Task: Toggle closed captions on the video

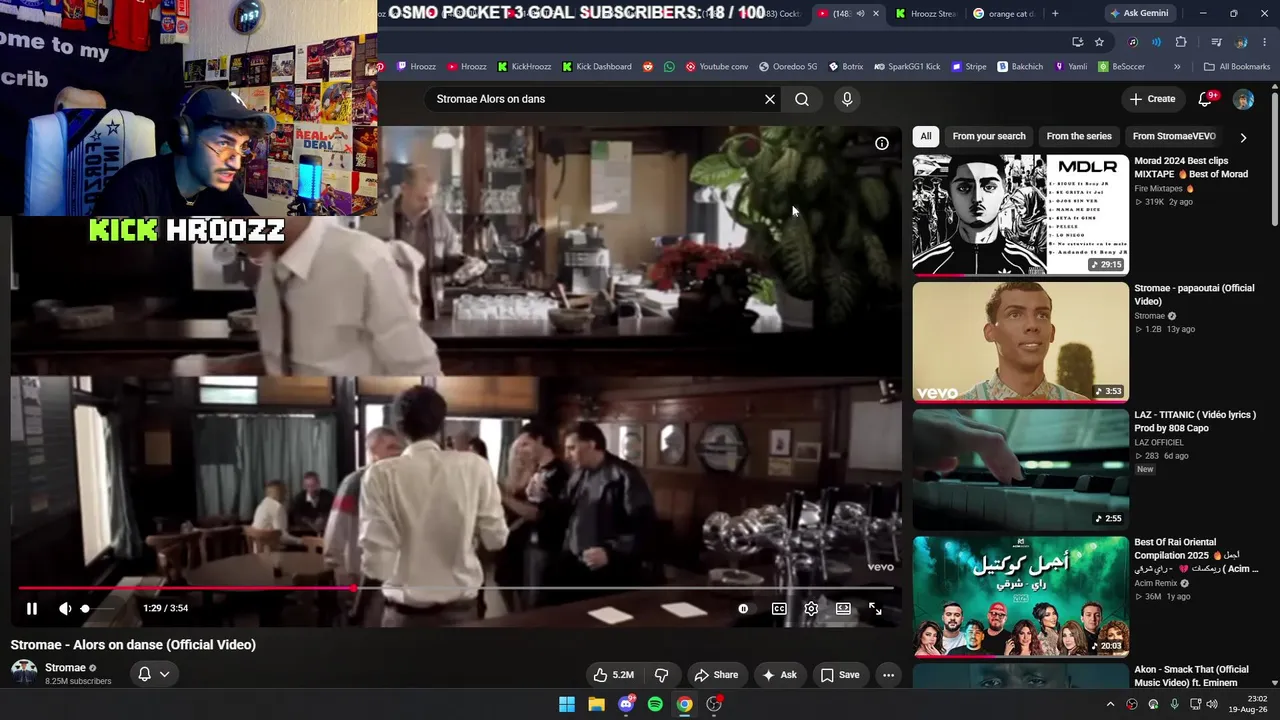Action: pyautogui.click(x=779, y=608)
